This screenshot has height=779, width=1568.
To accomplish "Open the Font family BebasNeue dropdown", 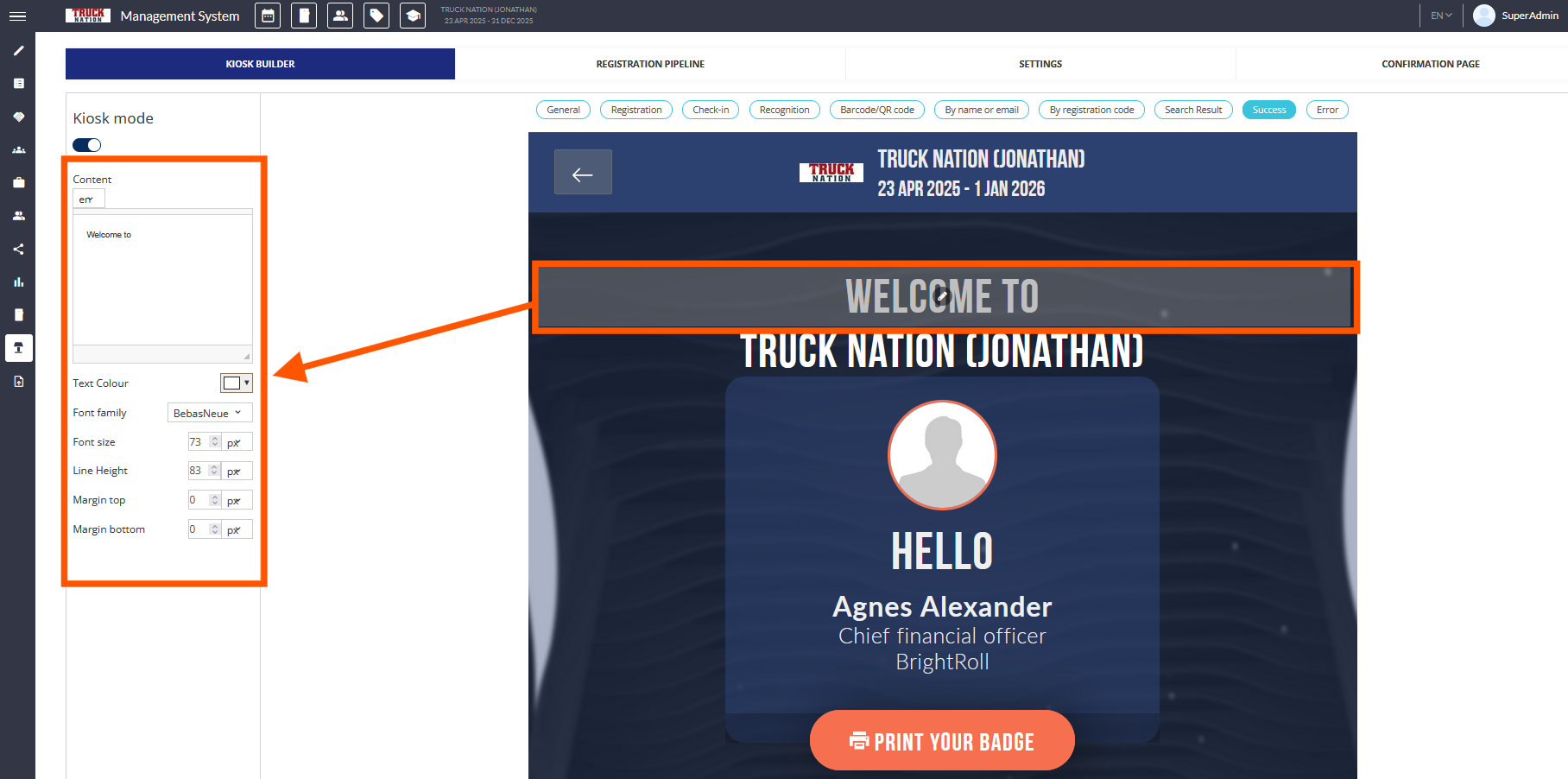I will (209, 413).
